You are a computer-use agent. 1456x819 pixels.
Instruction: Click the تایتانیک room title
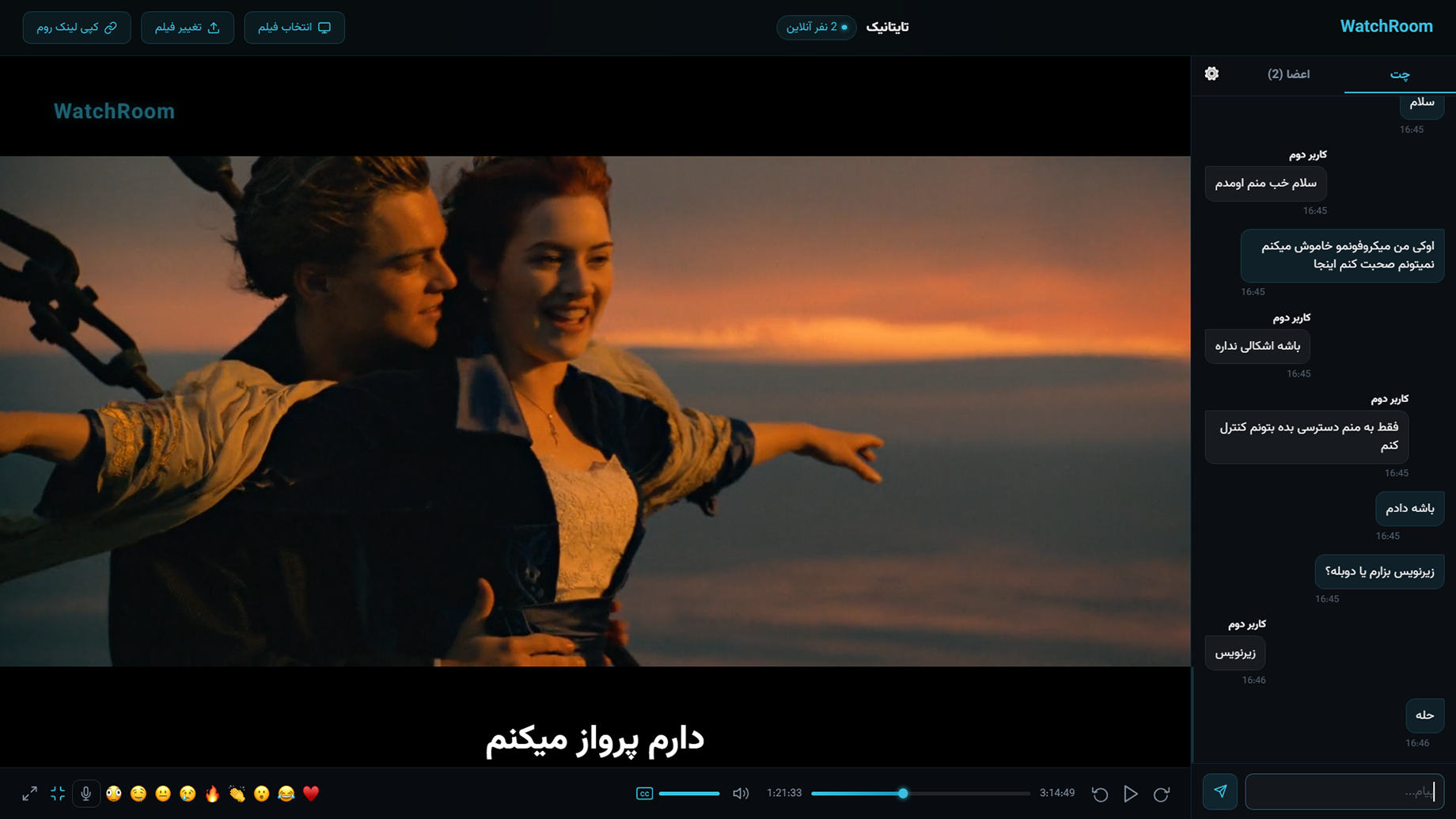(x=887, y=27)
